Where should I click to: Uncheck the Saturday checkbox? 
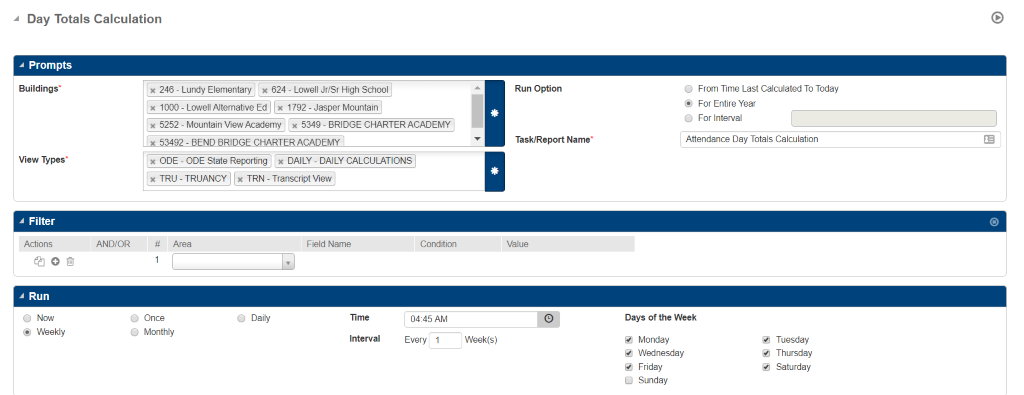[766, 367]
